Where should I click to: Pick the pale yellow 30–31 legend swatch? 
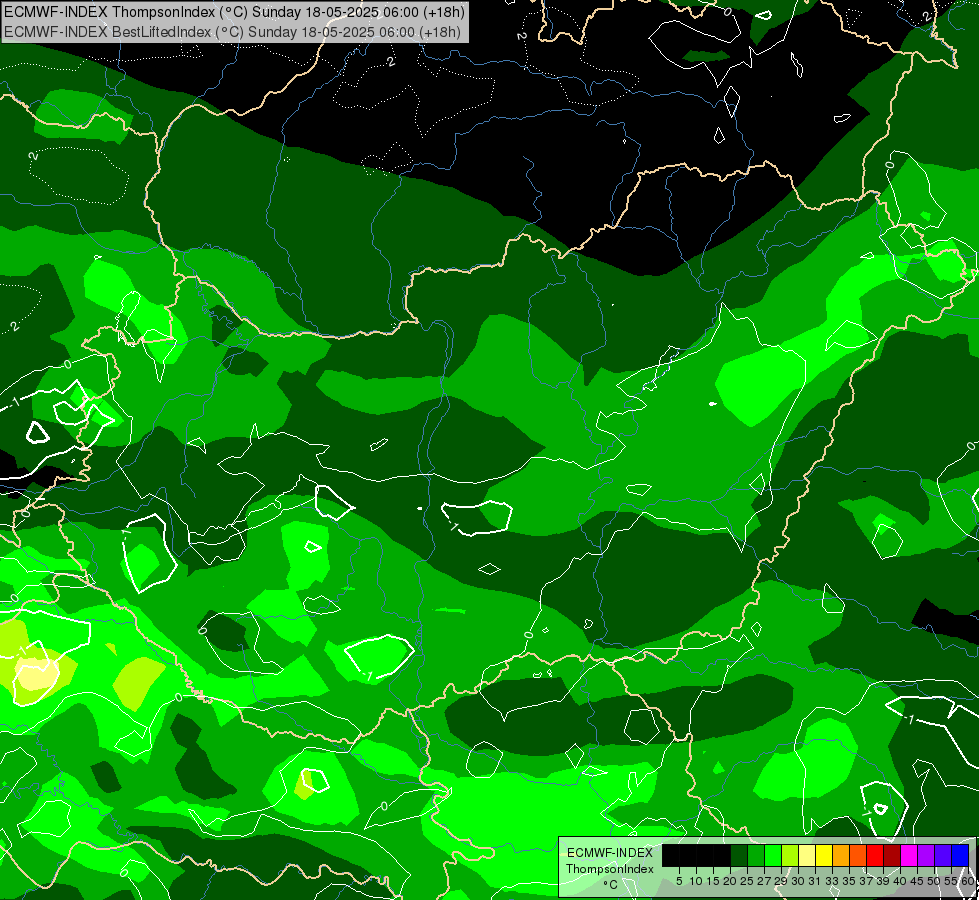point(807,855)
